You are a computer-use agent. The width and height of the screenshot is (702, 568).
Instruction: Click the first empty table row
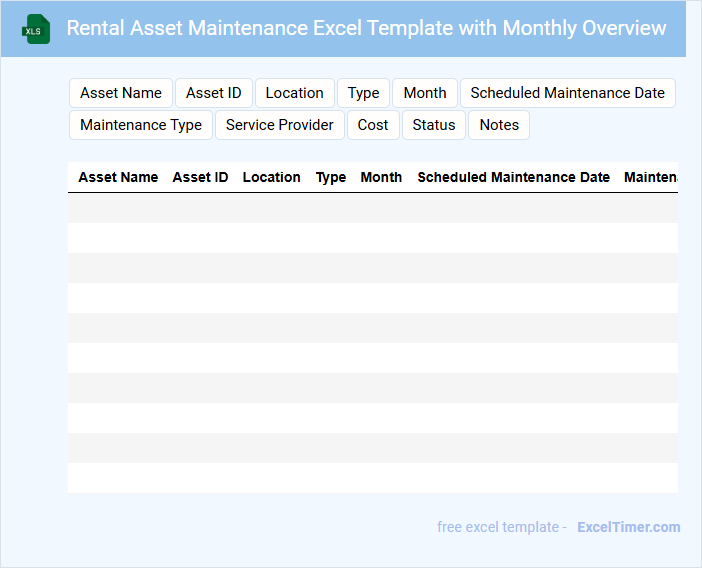372,208
